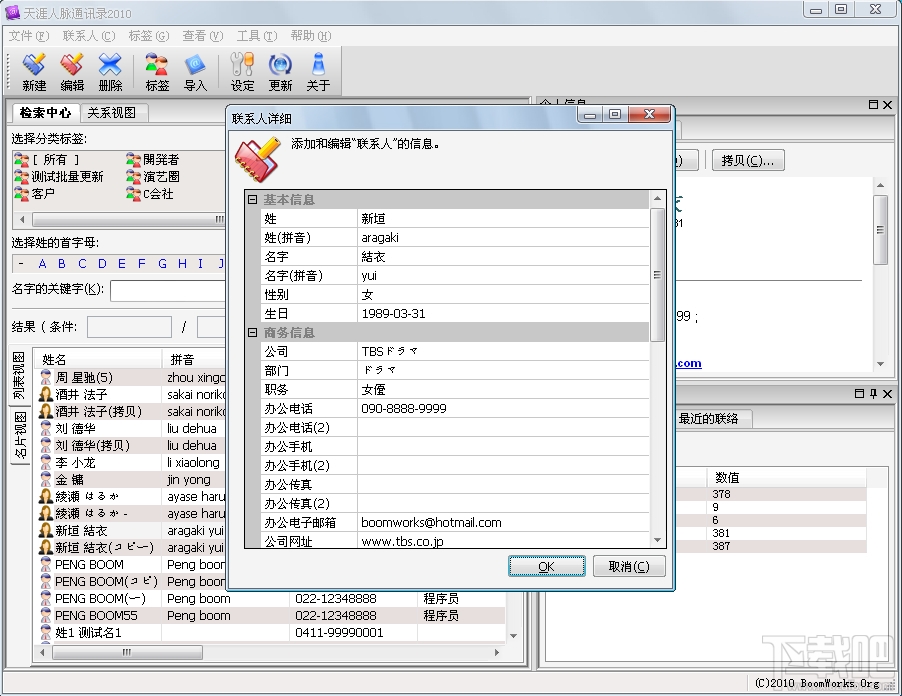This screenshot has height=696, width=902.
Task: Click the app icon in the title bar
Action: (x=12, y=12)
